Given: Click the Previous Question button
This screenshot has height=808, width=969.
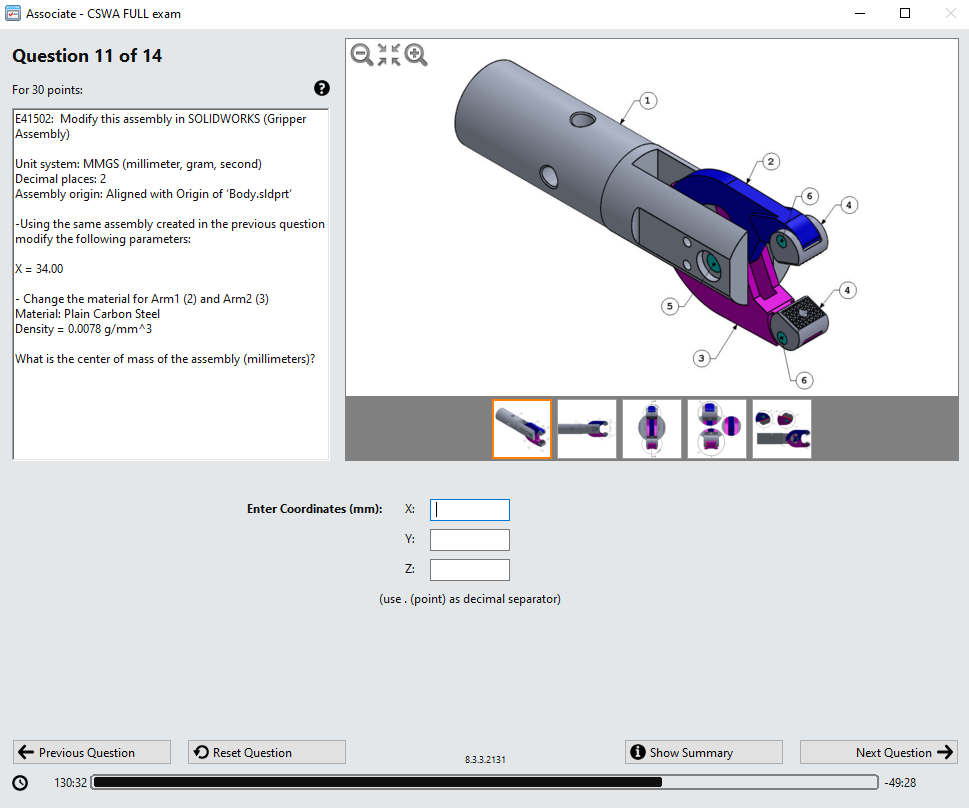Looking at the screenshot, I should pyautogui.click(x=91, y=752).
